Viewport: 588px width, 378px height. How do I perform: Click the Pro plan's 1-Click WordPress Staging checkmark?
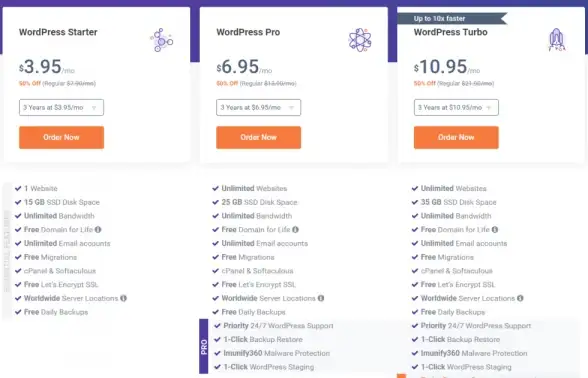(x=217, y=367)
